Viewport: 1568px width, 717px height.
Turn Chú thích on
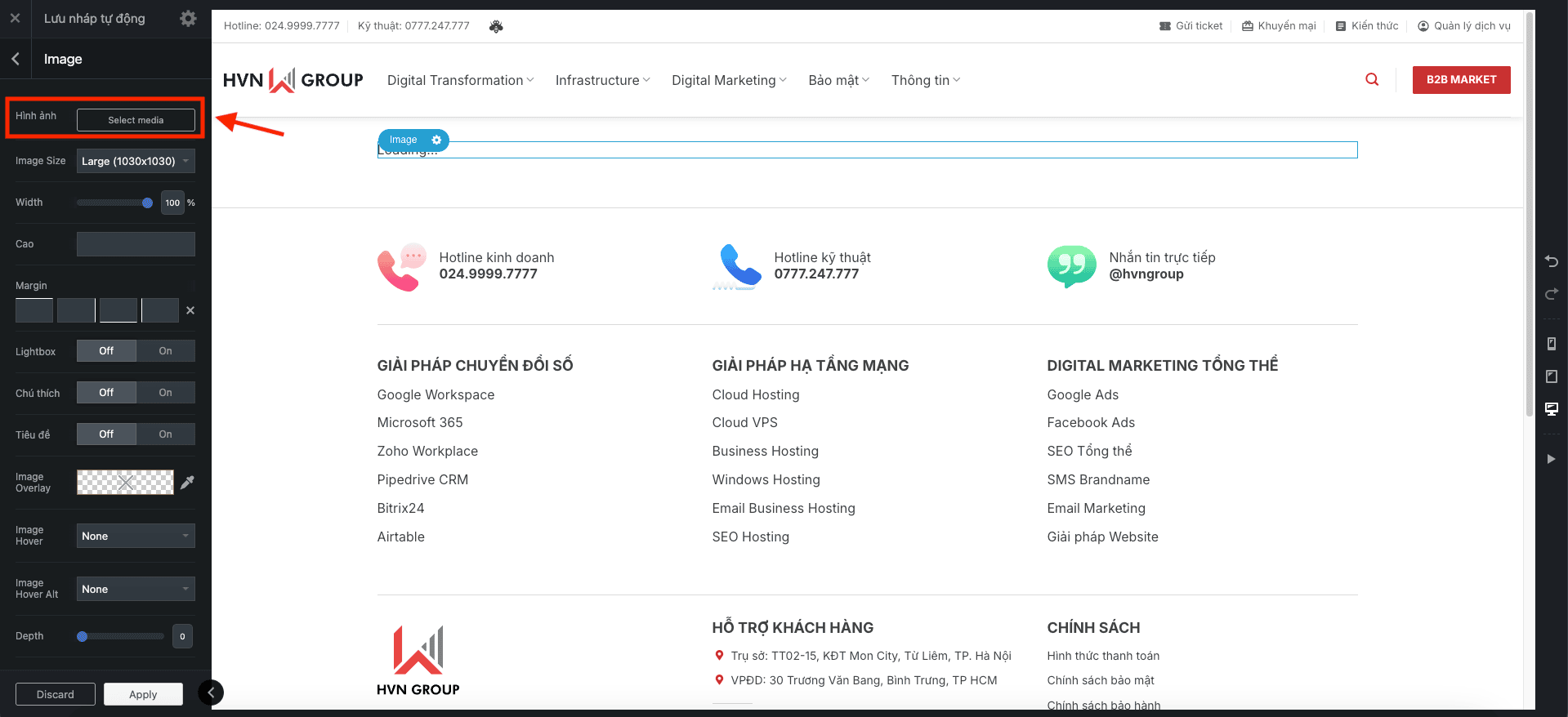point(165,393)
